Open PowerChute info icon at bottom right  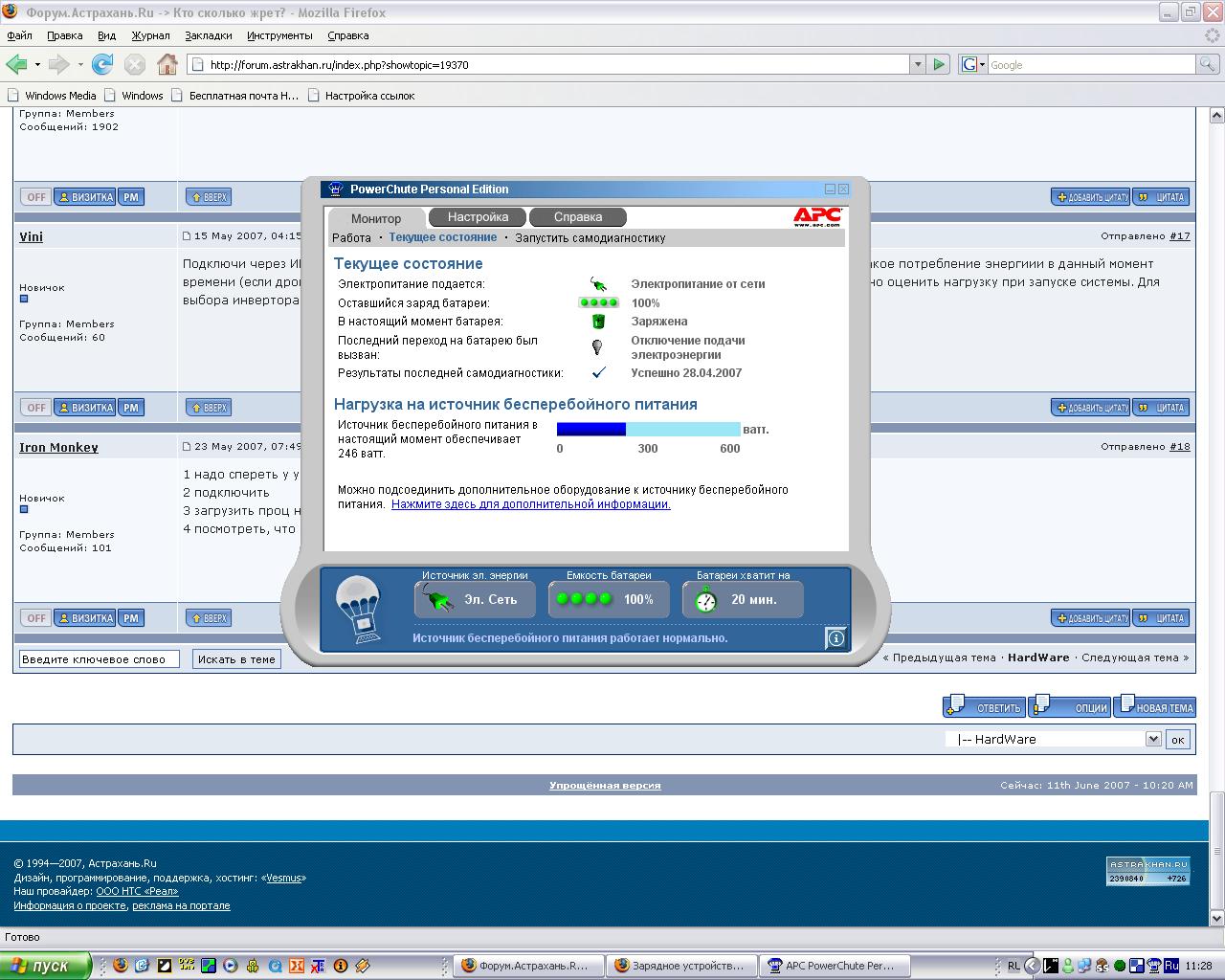[835, 637]
